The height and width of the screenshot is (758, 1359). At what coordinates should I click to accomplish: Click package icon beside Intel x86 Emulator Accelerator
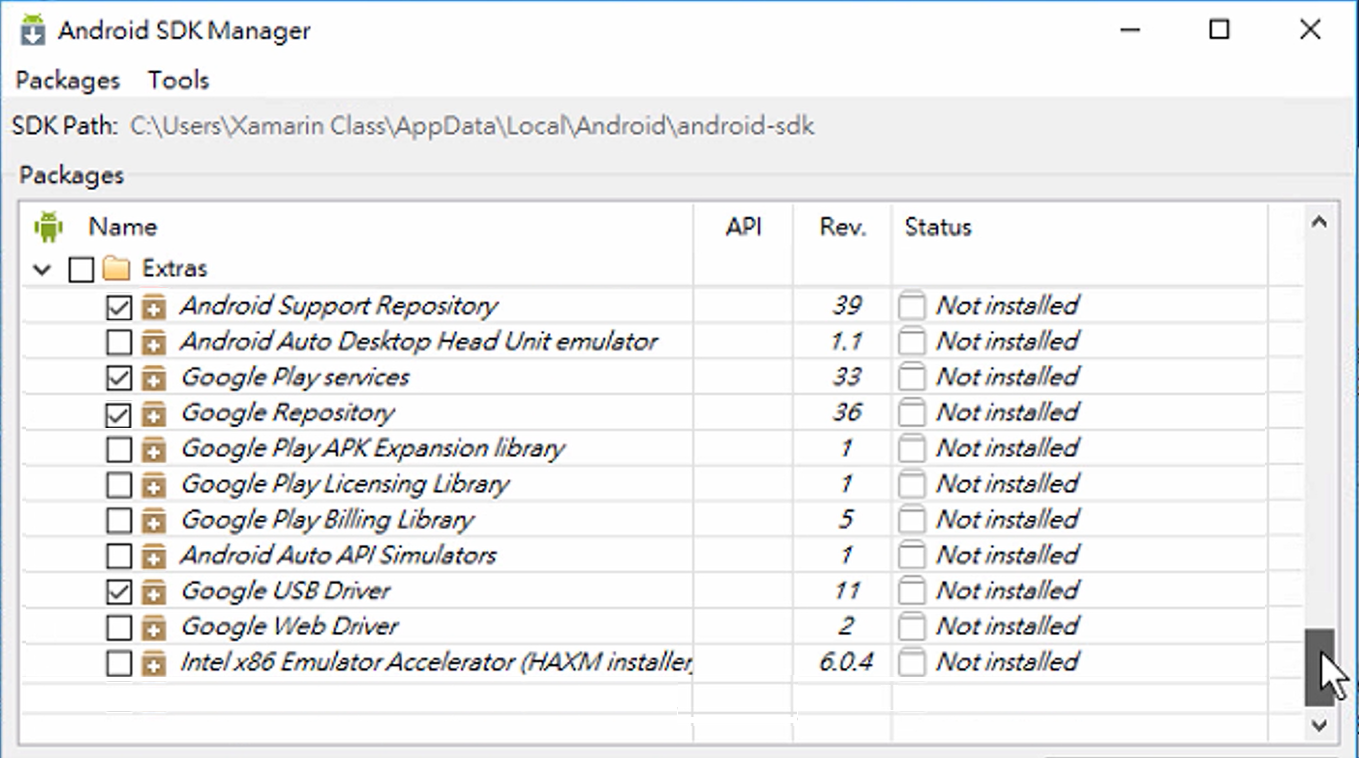(153, 663)
